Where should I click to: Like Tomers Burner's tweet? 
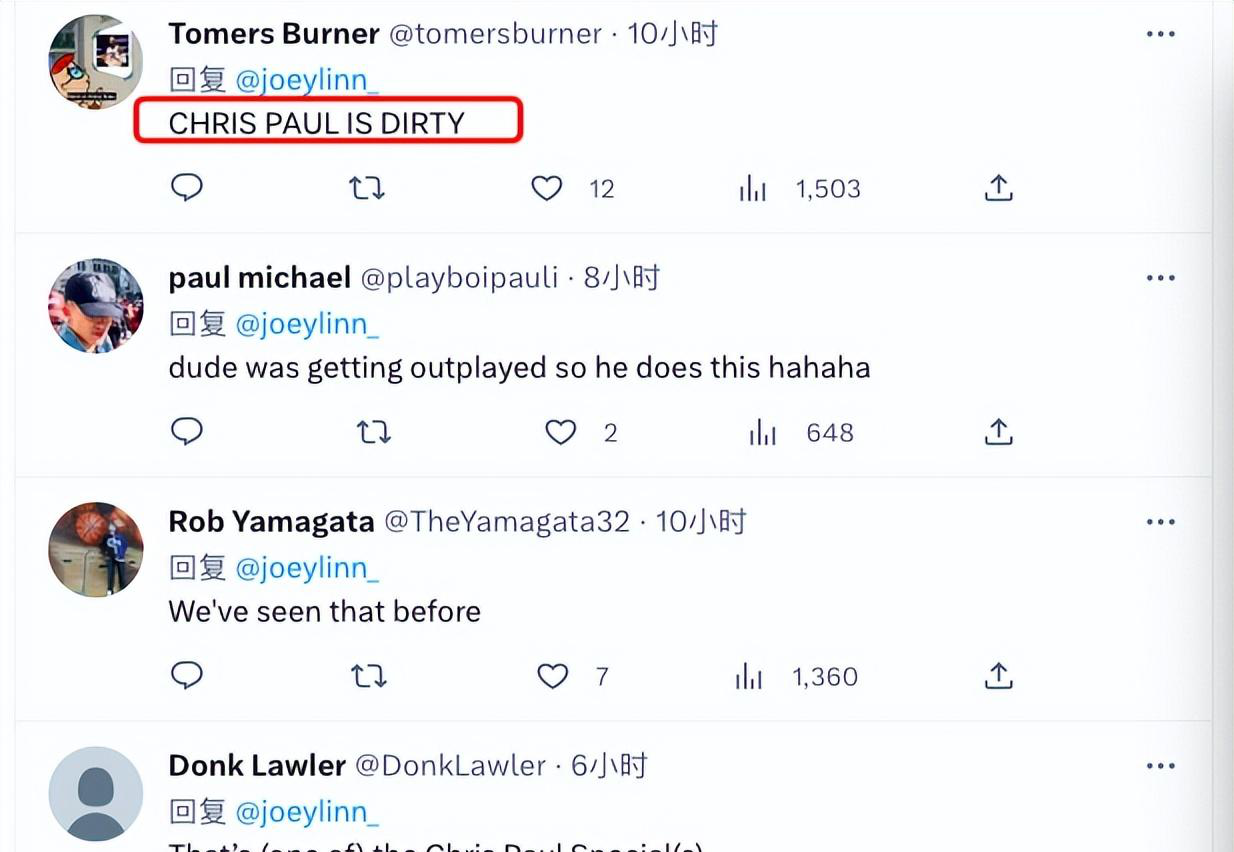546,188
